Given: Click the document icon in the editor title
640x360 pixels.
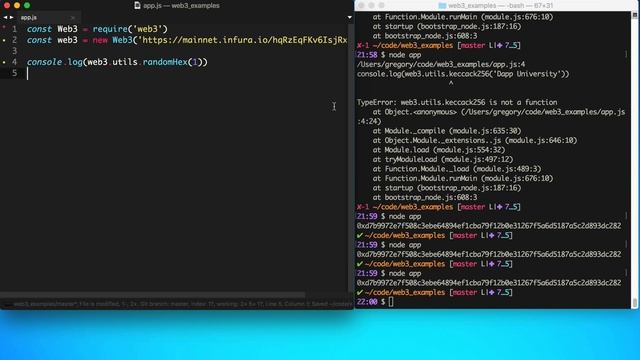Looking at the screenshot, I should tap(138, 5).
